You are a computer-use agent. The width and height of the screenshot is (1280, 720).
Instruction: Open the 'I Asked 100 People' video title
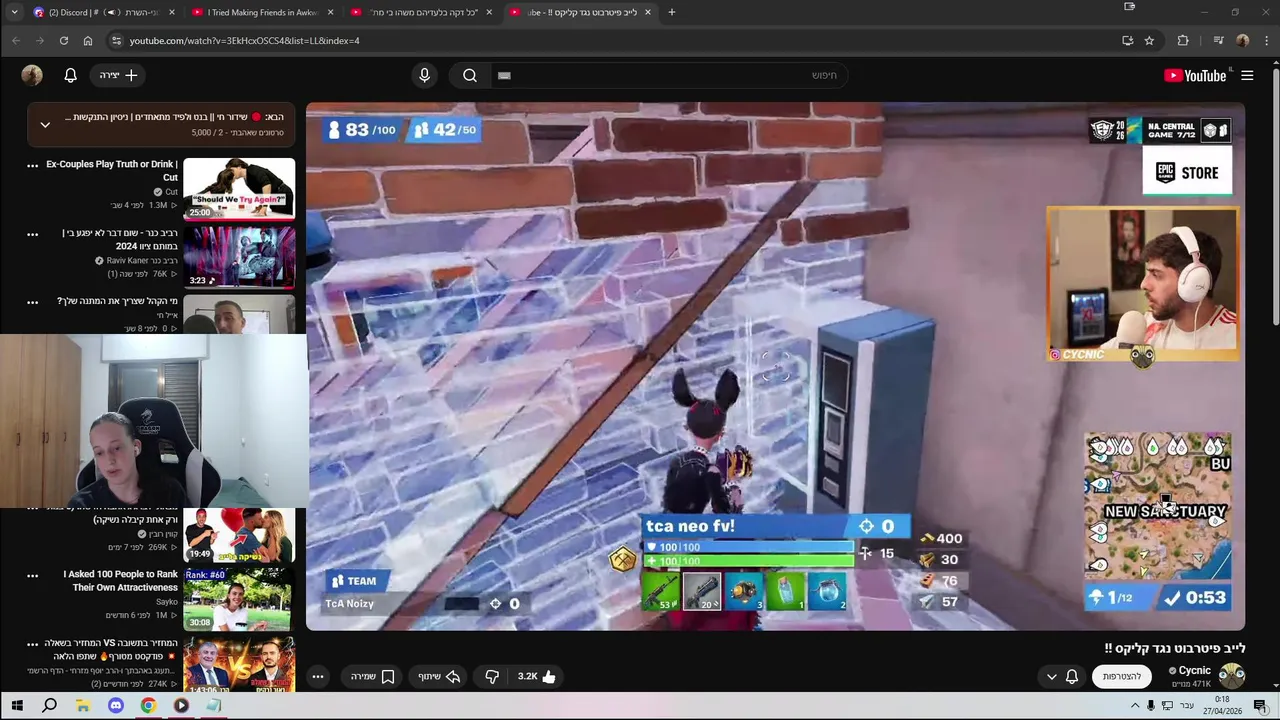(120, 580)
